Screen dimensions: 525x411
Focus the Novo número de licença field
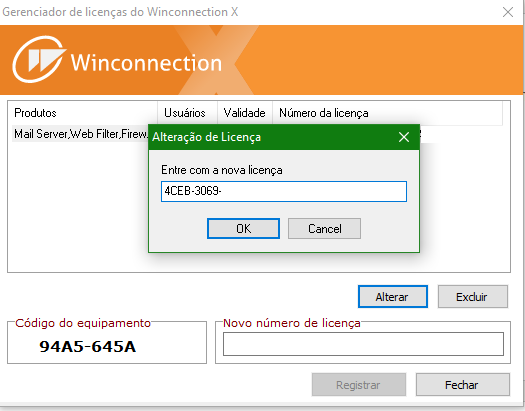[363, 344]
